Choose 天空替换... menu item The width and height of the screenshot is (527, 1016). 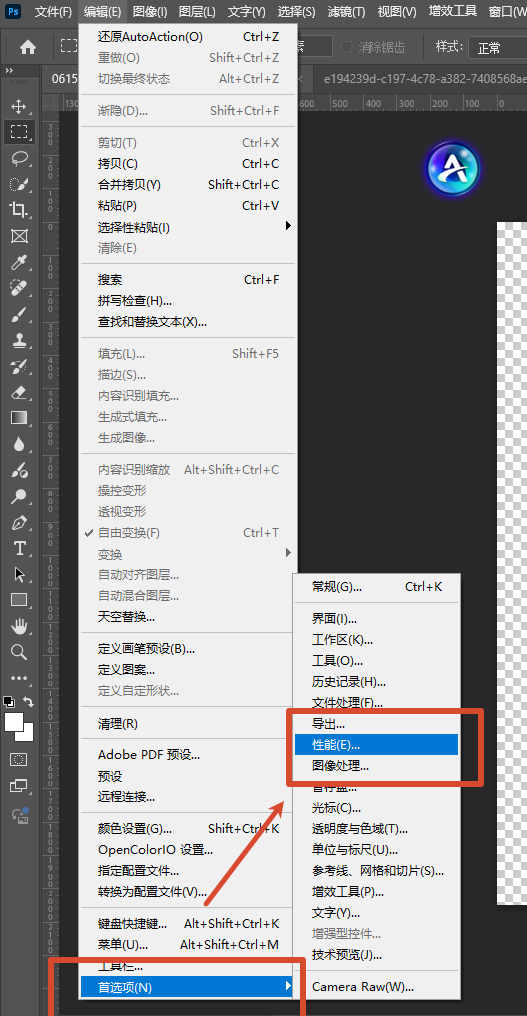(x=187, y=616)
